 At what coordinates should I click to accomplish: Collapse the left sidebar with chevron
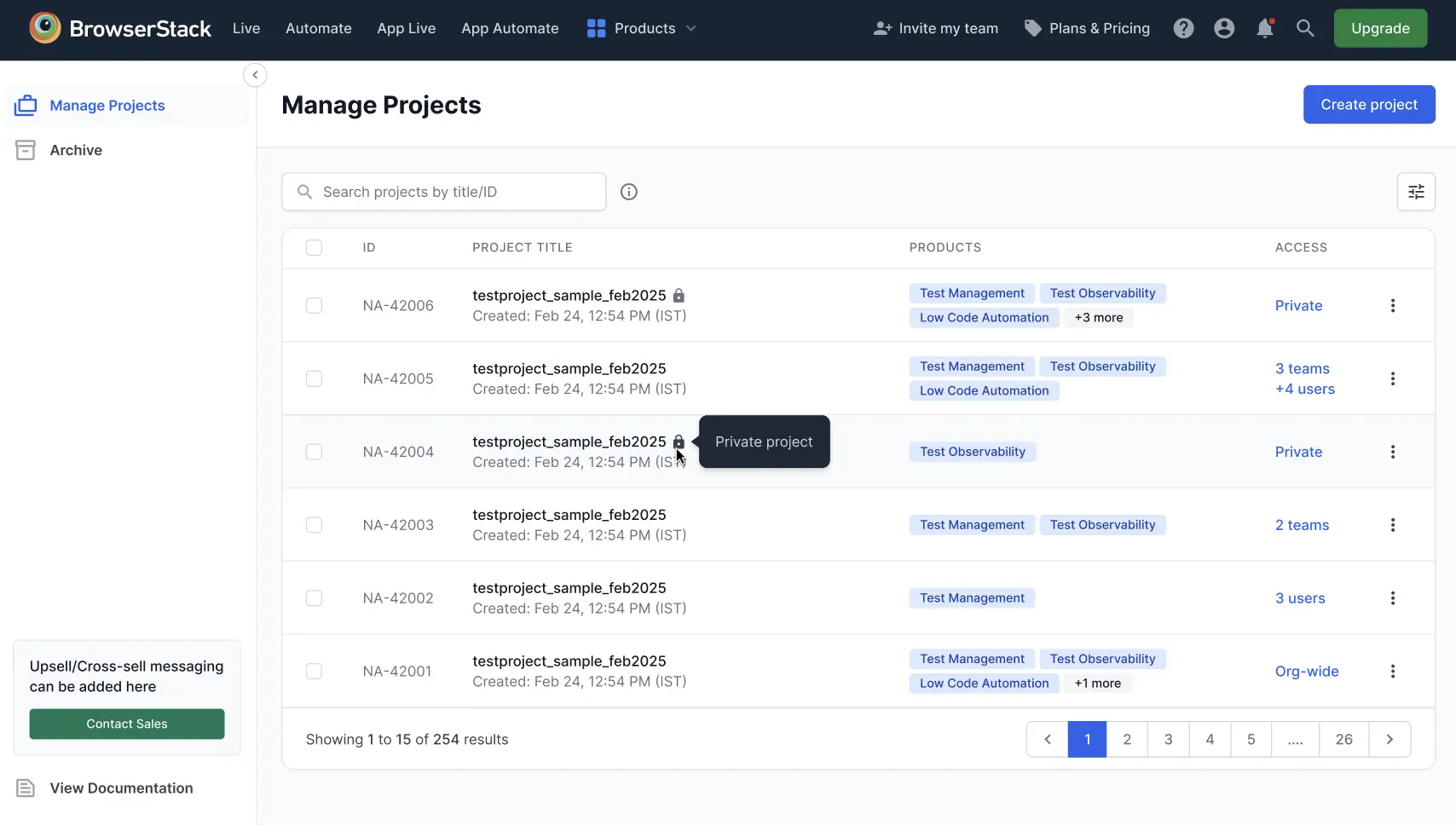[x=255, y=75]
